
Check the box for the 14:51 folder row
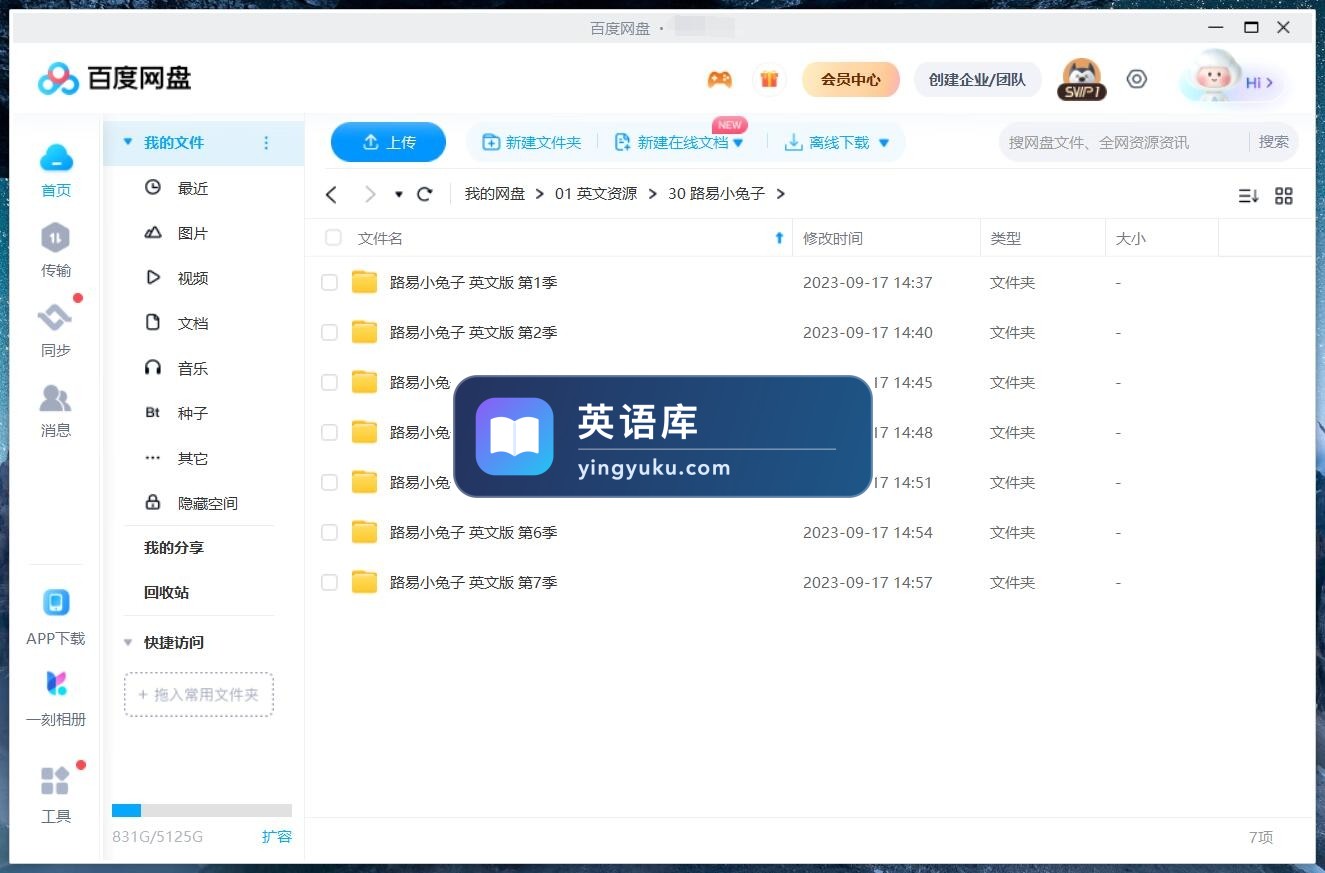coord(329,483)
